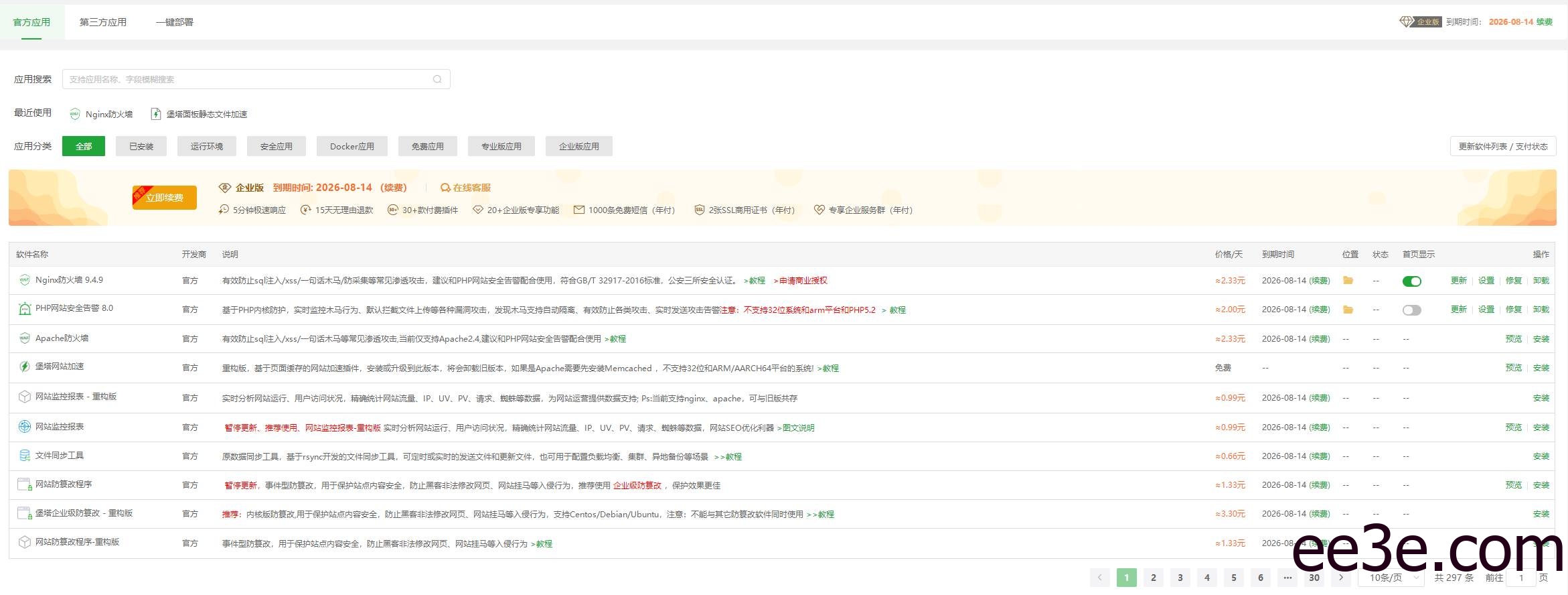Click the 网站监控报表 - 重构版 cube icon

coord(25,397)
